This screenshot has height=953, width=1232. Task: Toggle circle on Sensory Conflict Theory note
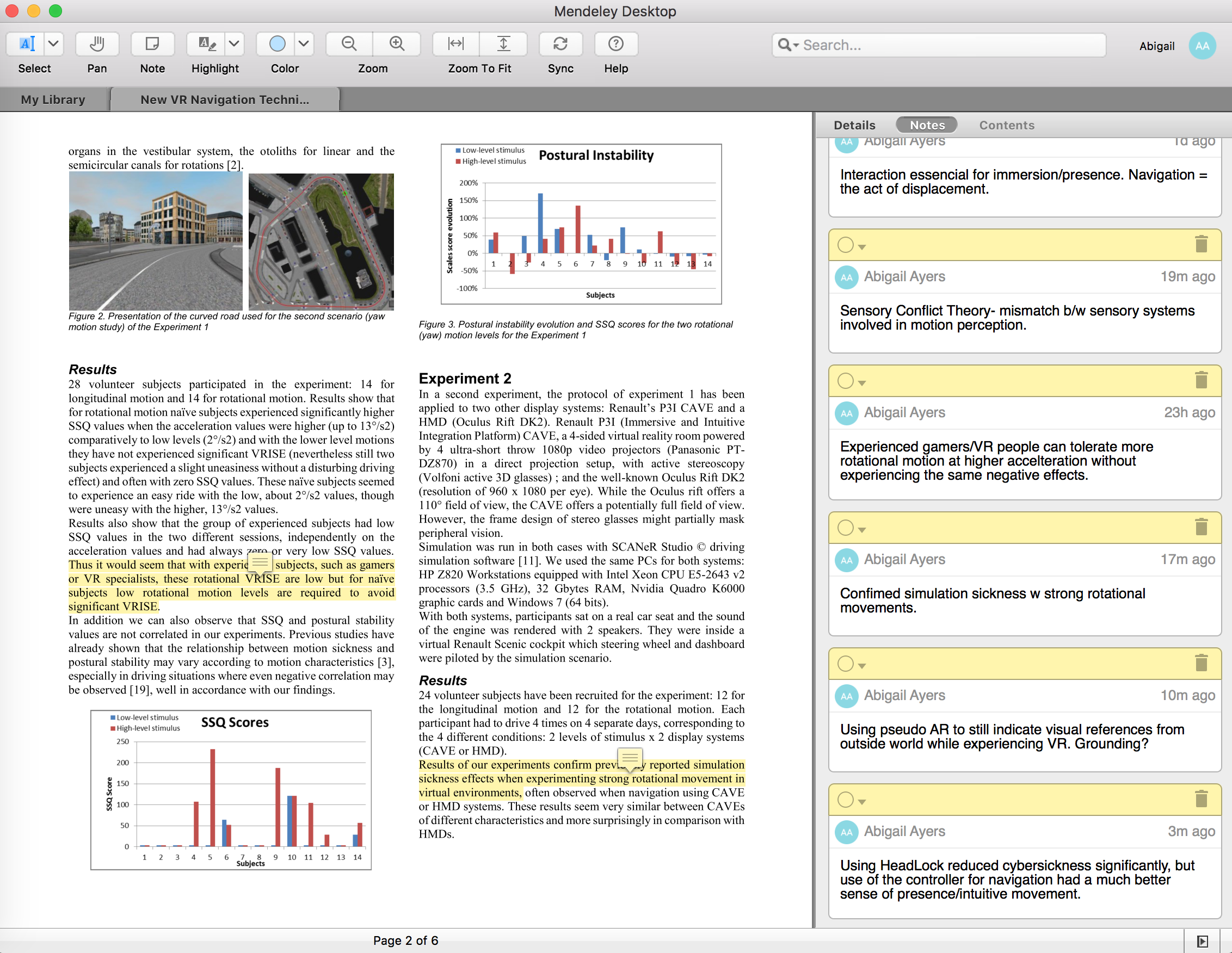coord(845,245)
